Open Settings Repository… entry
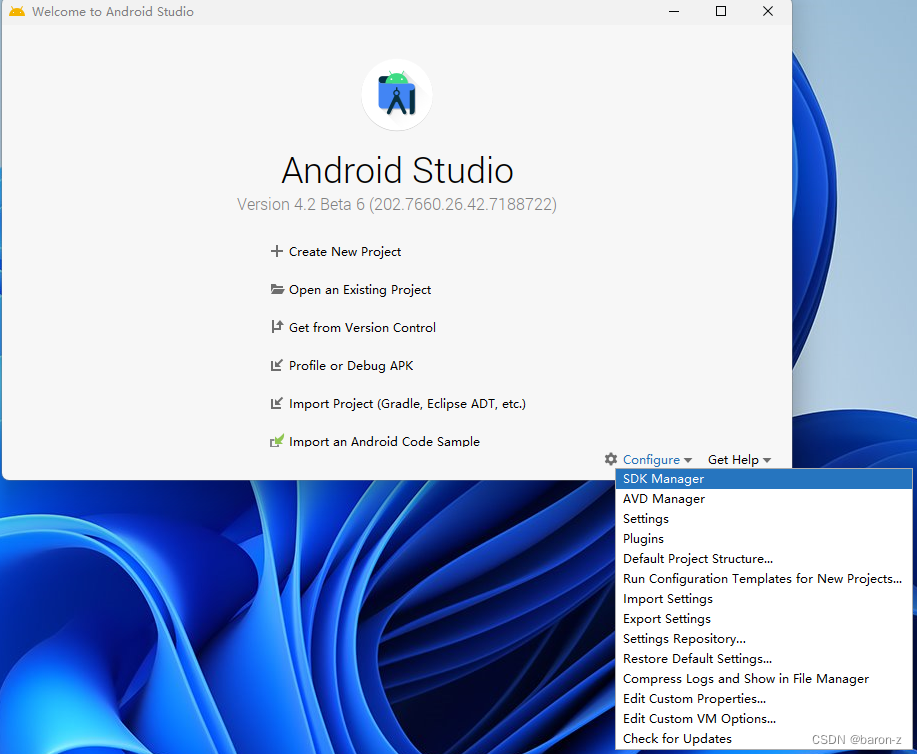This screenshot has height=754, width=917. pyautogui.click(x=764, y=639)
